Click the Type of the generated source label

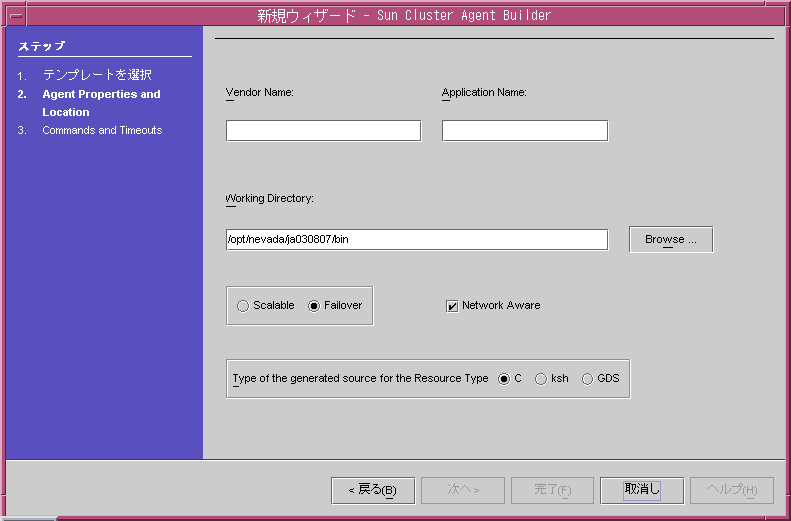(x=360, y=378)
